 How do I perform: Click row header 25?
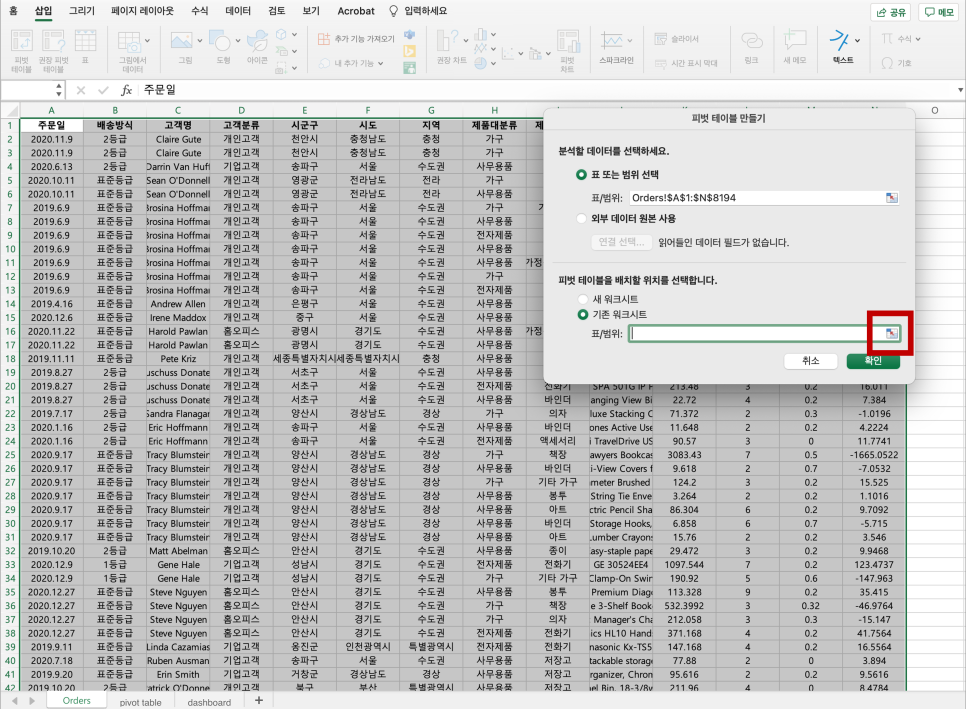tap(10, 455)
